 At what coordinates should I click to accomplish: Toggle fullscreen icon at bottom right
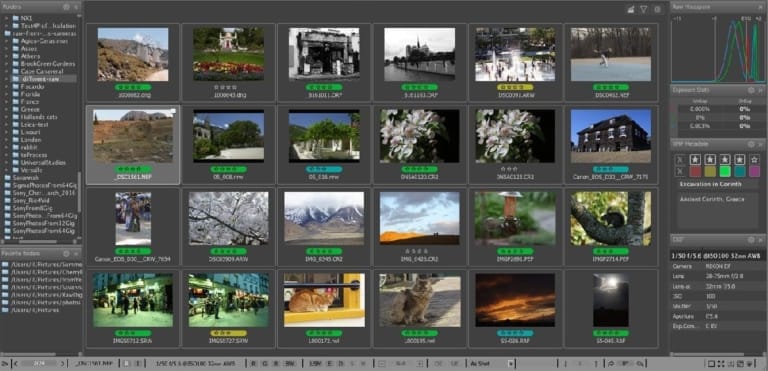[x=720, y=364]
